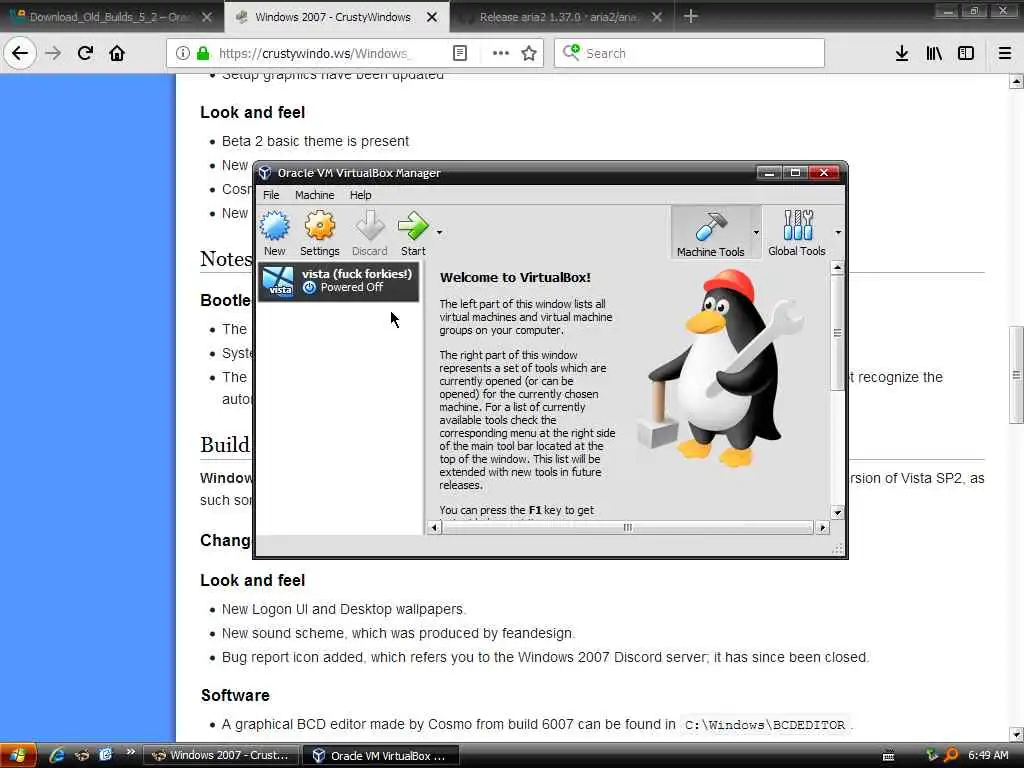
Task: Bookmark this page with star
Action: tap(529, 53)
